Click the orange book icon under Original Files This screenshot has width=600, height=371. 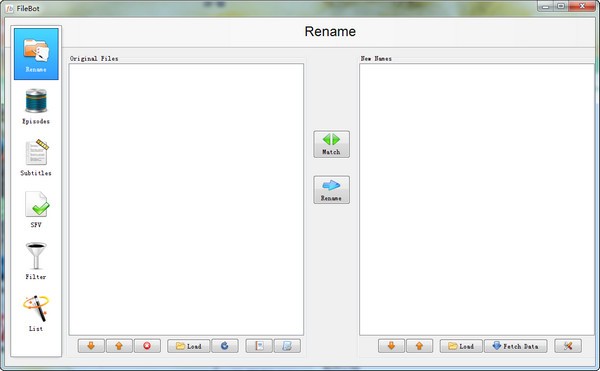pyautogui.click(x=259, y=346)
